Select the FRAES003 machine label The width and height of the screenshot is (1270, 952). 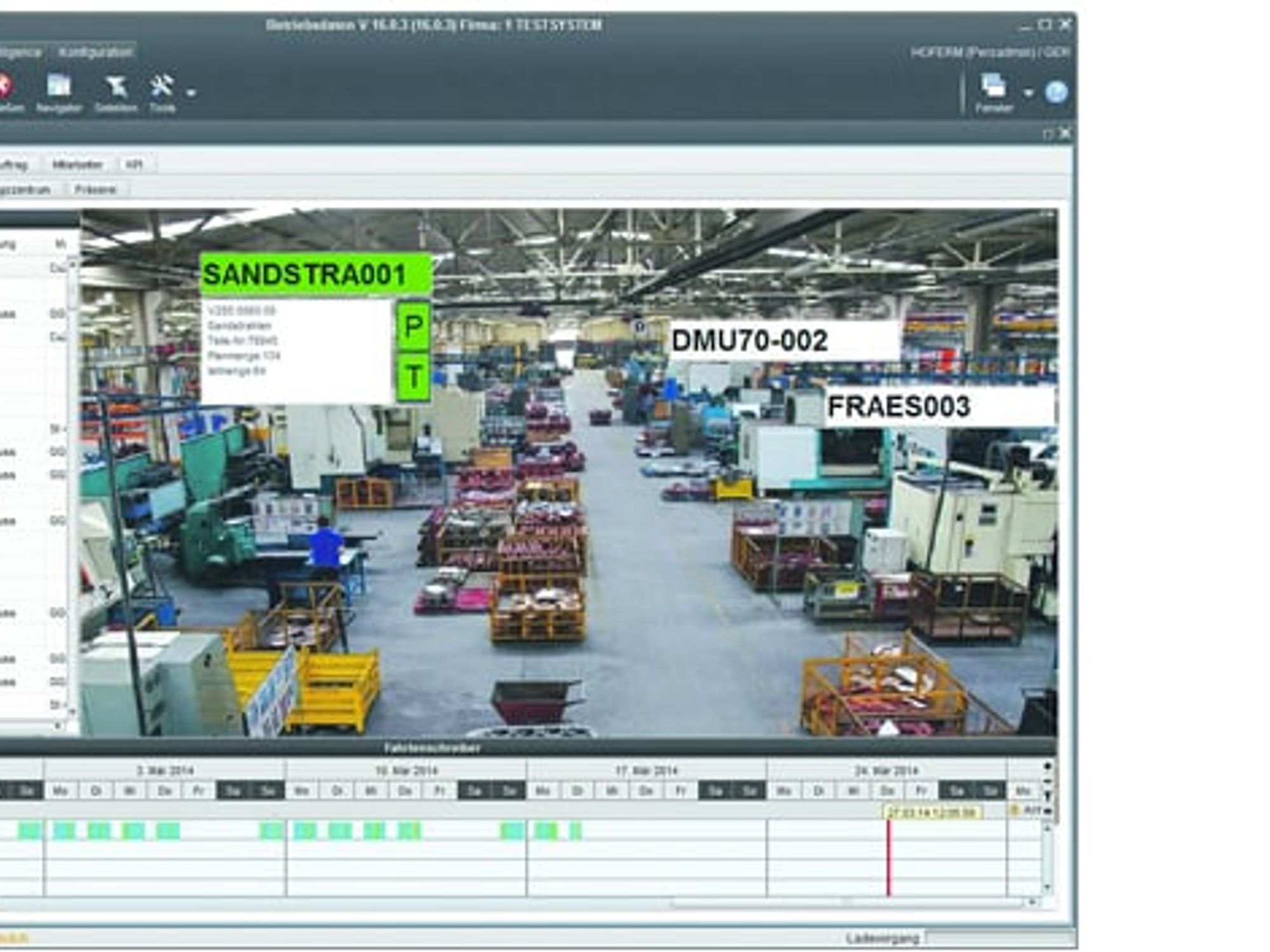tap(940, 407)
